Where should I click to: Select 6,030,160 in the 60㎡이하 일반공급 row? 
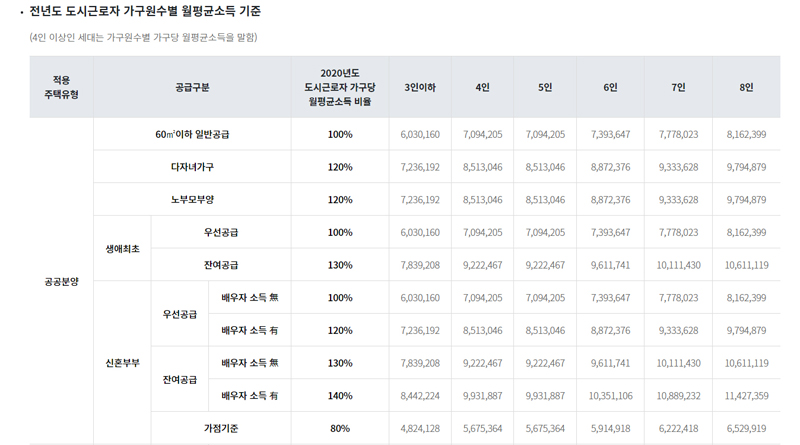click(420, 134)
